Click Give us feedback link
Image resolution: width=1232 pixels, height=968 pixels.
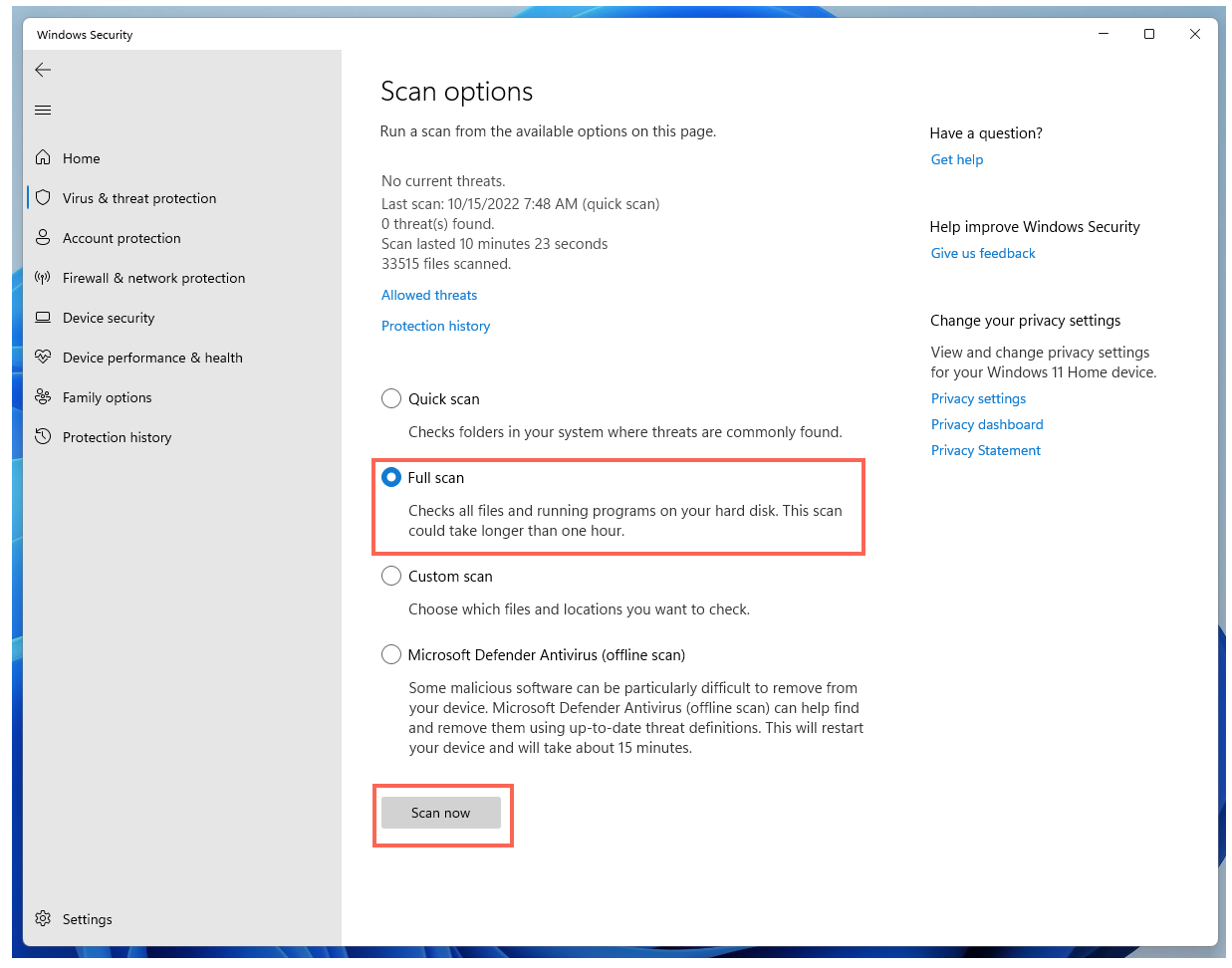click(x=983, y=253)
